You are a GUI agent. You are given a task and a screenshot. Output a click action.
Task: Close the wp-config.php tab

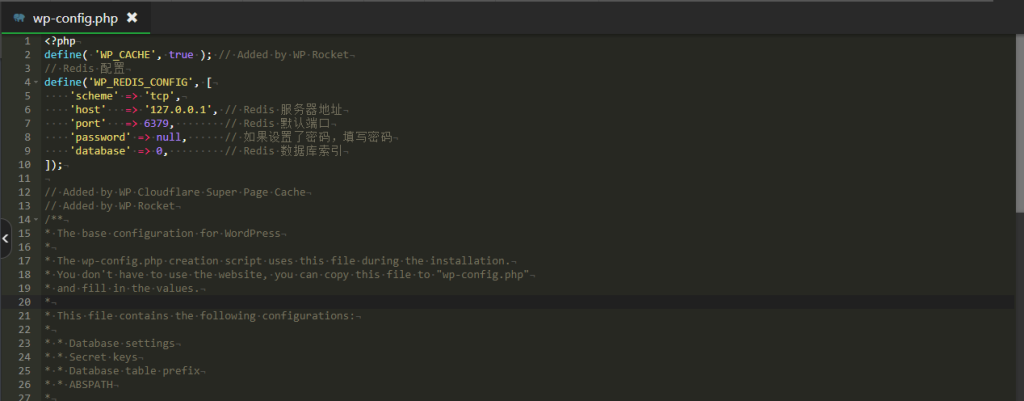[132, 18]
